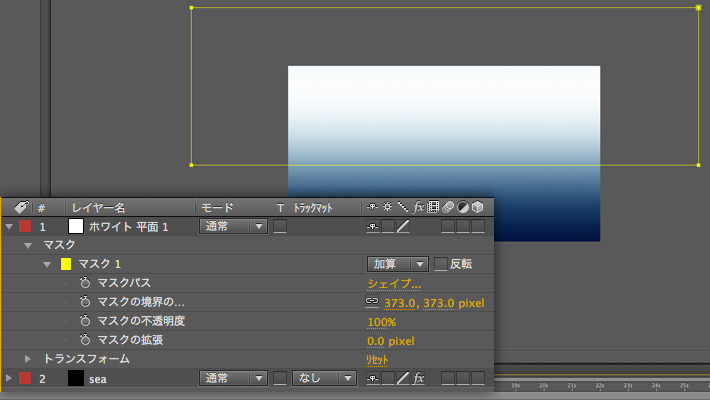
Task: Click the constrain proportions link icon
Action: point(373,301)
